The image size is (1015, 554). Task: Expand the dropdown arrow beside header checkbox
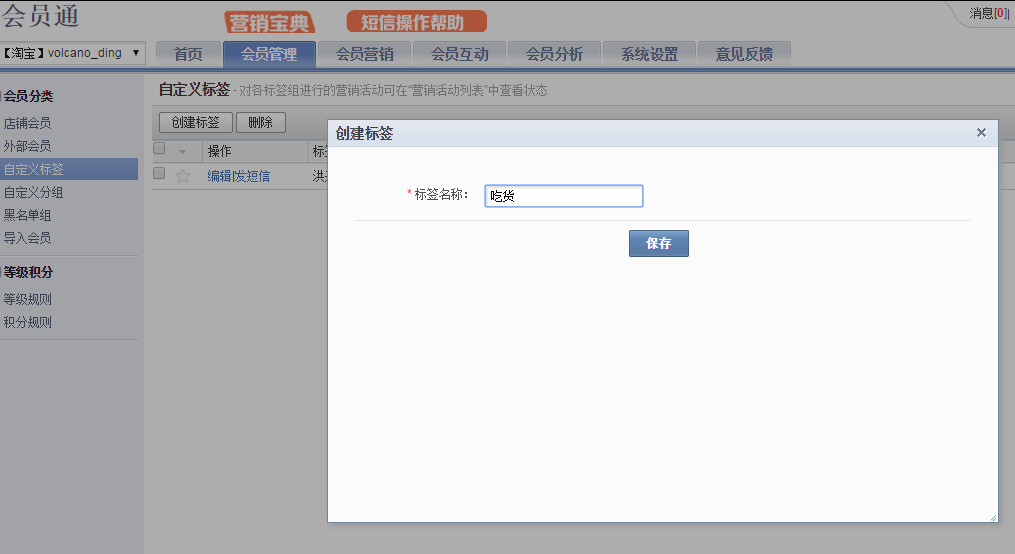183,151
